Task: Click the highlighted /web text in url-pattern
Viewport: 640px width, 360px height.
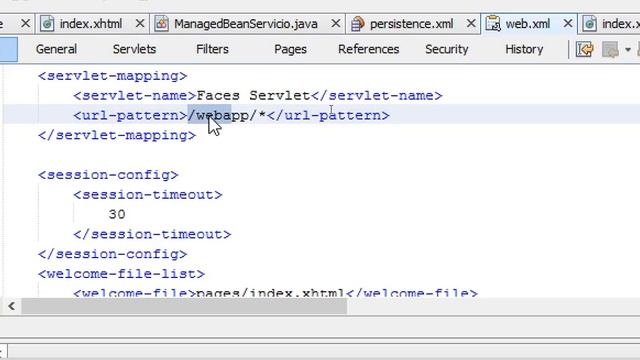Action: [x=209, y=116]
